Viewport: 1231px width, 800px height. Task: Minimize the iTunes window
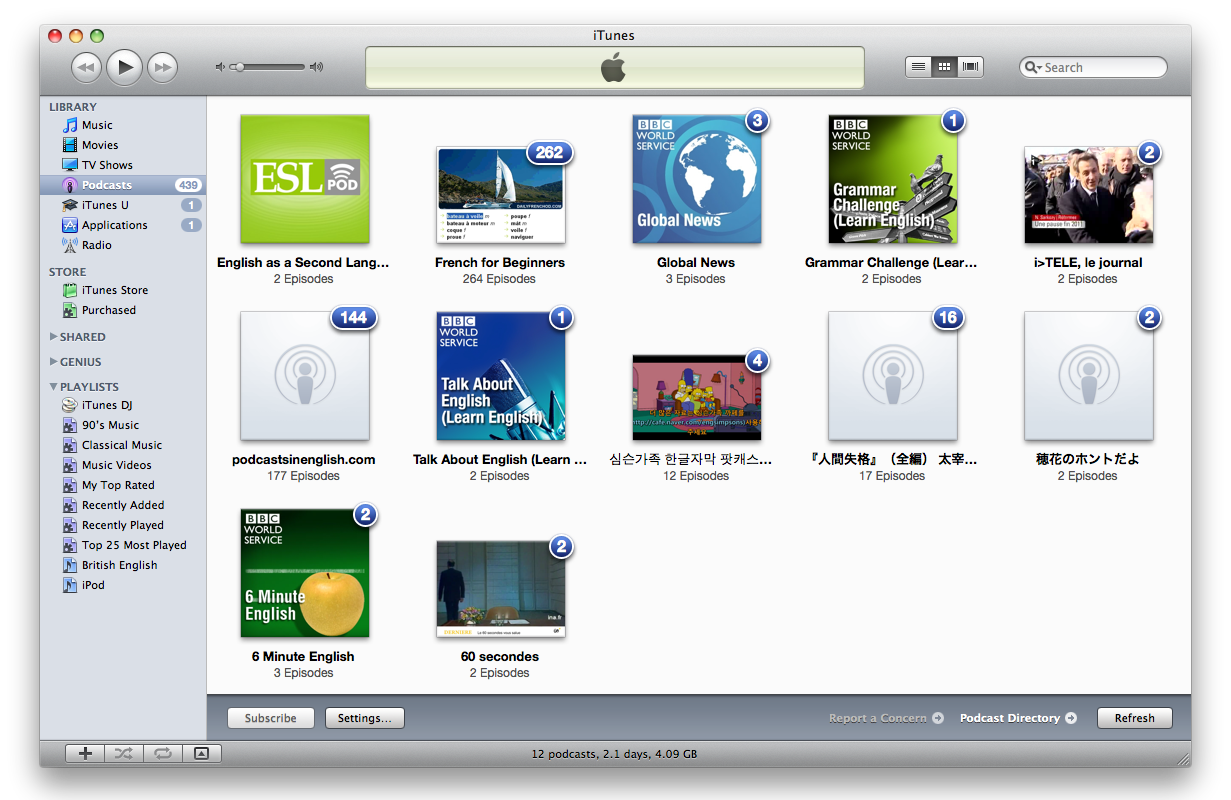coord(76,36)
